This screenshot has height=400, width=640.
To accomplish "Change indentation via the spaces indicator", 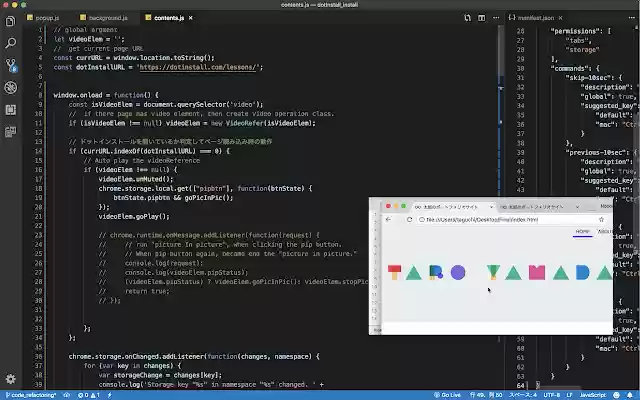I will click(x=523, y=395).
